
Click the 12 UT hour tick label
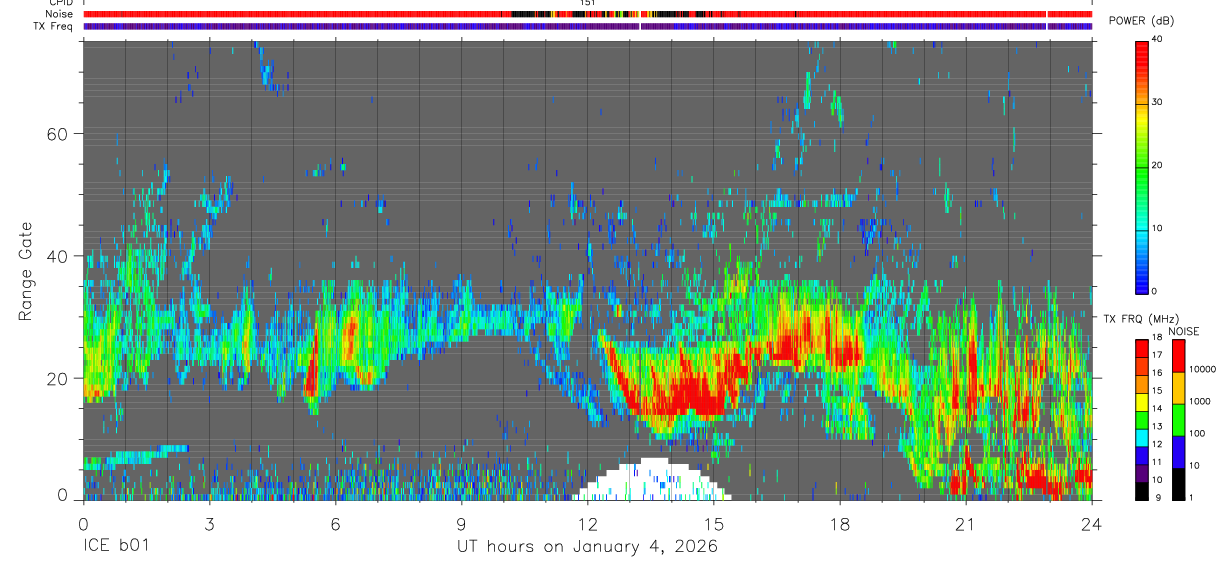pyautogui.click(x=587, y=523)
